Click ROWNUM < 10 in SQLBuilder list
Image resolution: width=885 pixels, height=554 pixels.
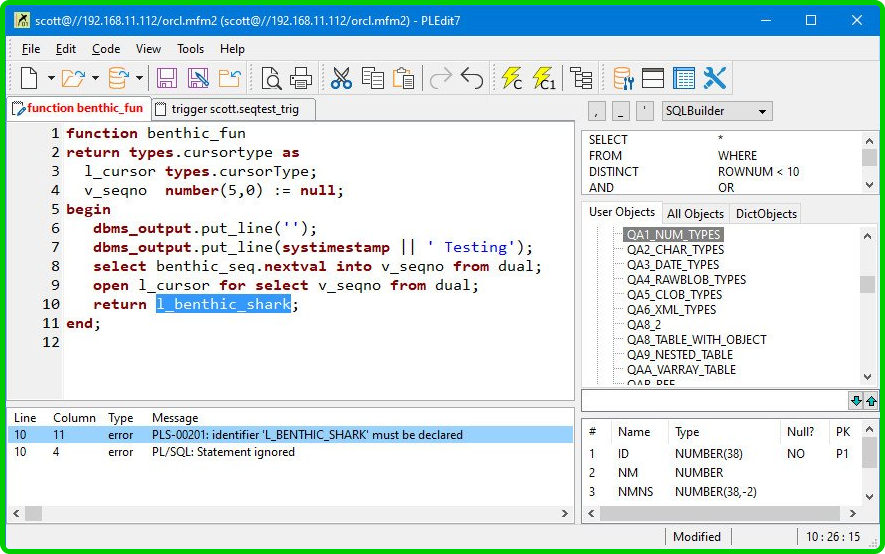pos(758,172)
